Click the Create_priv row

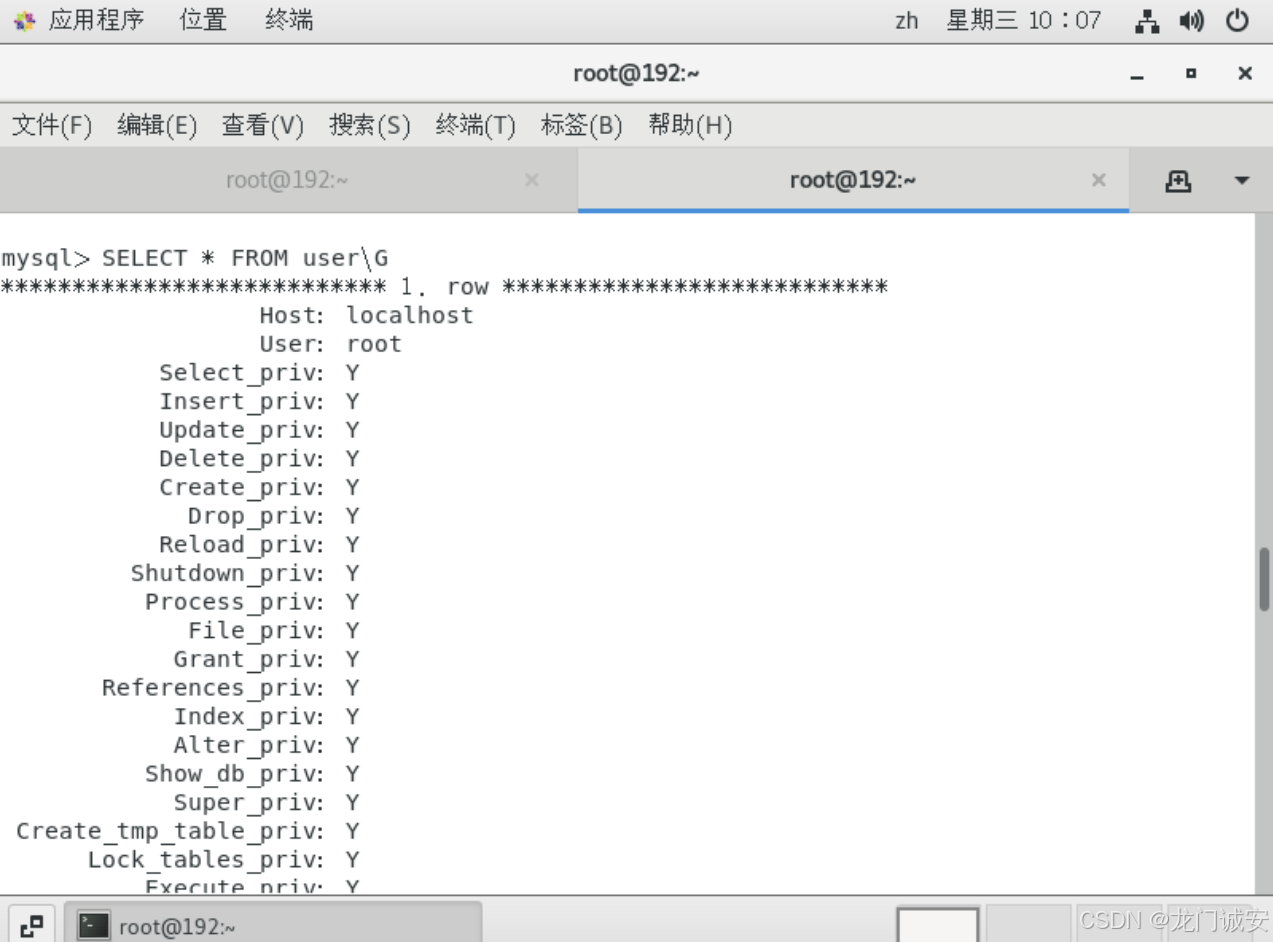[259, 487]
